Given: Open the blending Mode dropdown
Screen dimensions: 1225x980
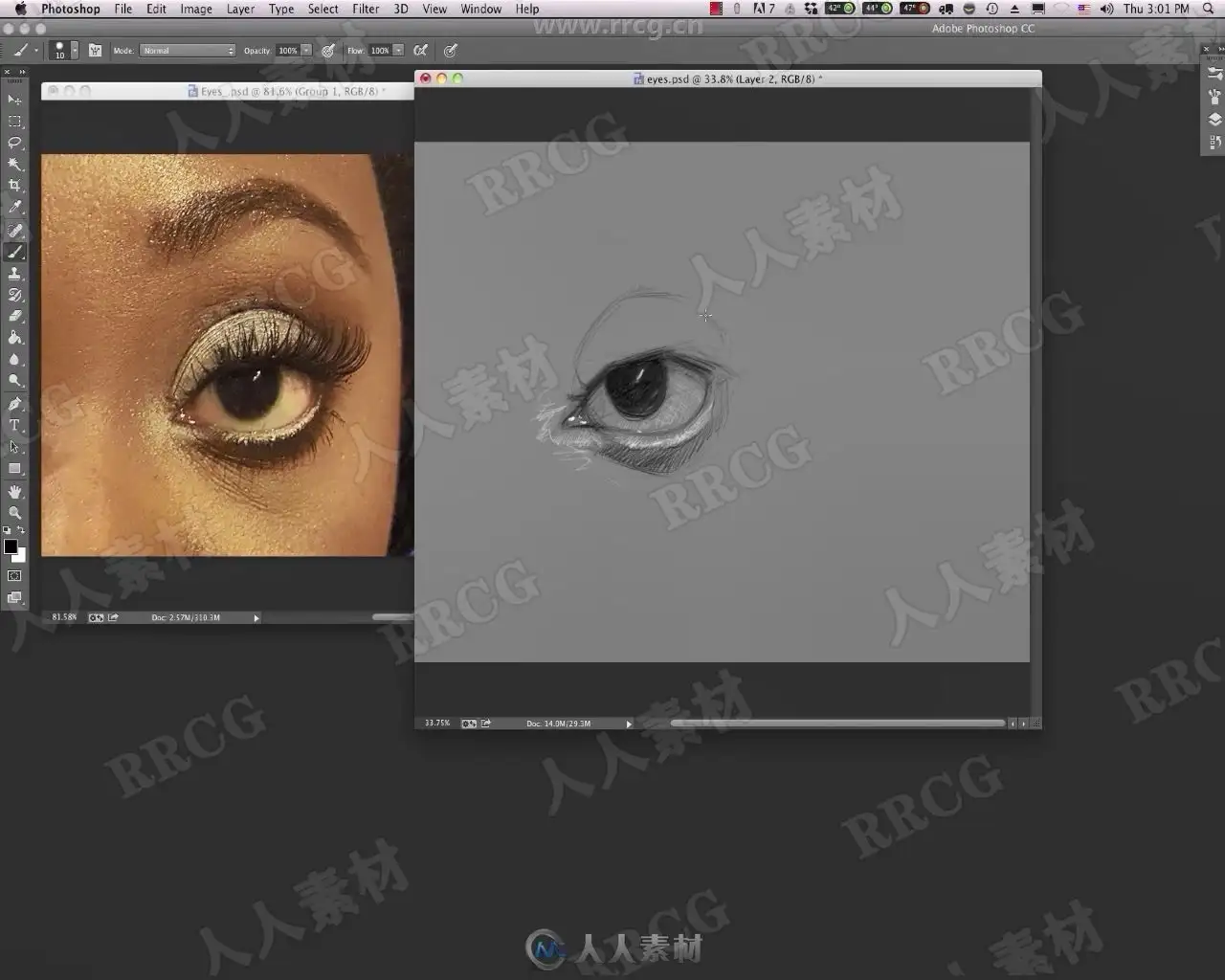Looking at the screenshot, I should point(188,50).
